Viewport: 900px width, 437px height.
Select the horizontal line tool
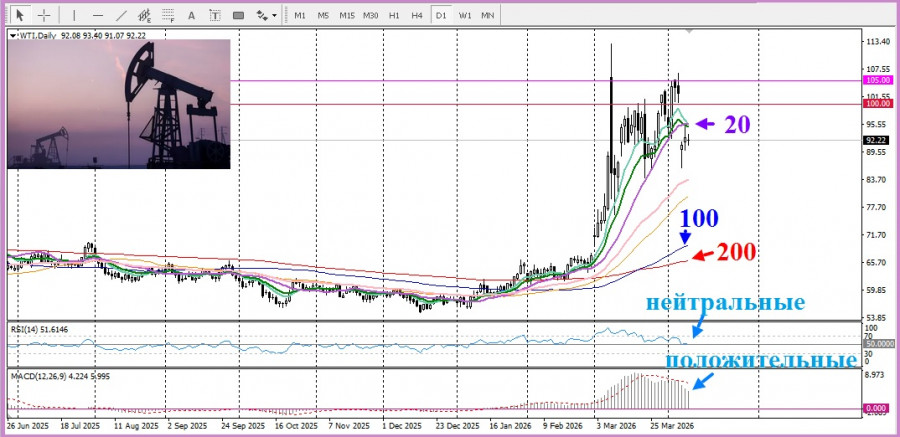point(97,15)
